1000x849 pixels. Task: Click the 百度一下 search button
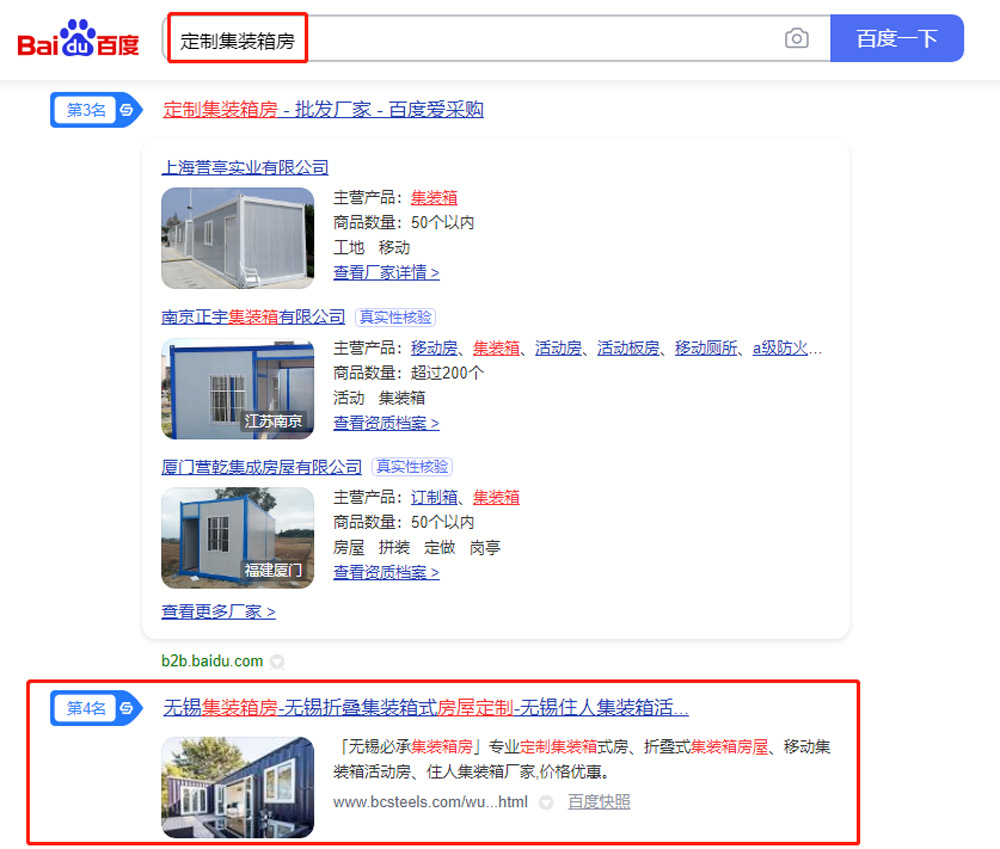pyautogui.click(x=897, y=38)
